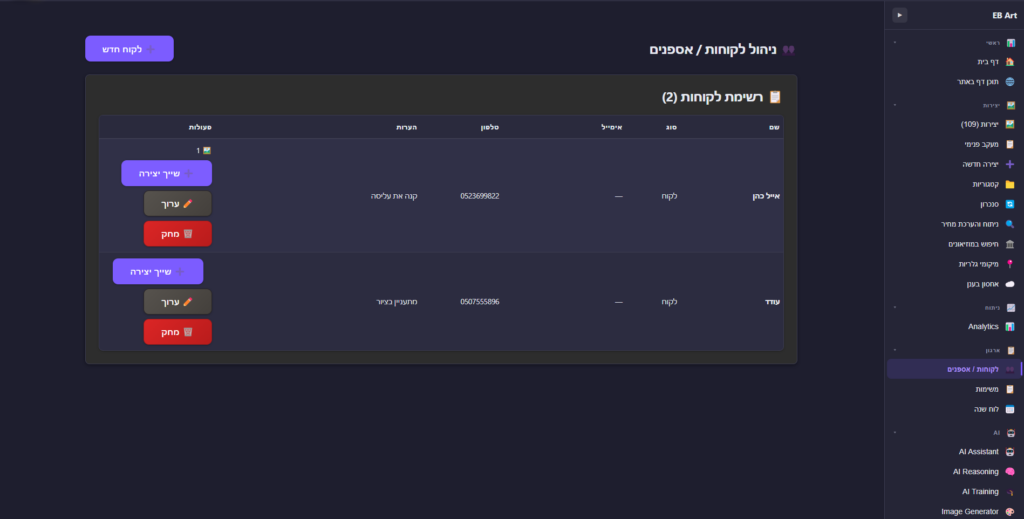This screenshot has height=519, width=1024.
Task: Click the plus icon for יצירה חדשה
Action: pos(1010,164)
